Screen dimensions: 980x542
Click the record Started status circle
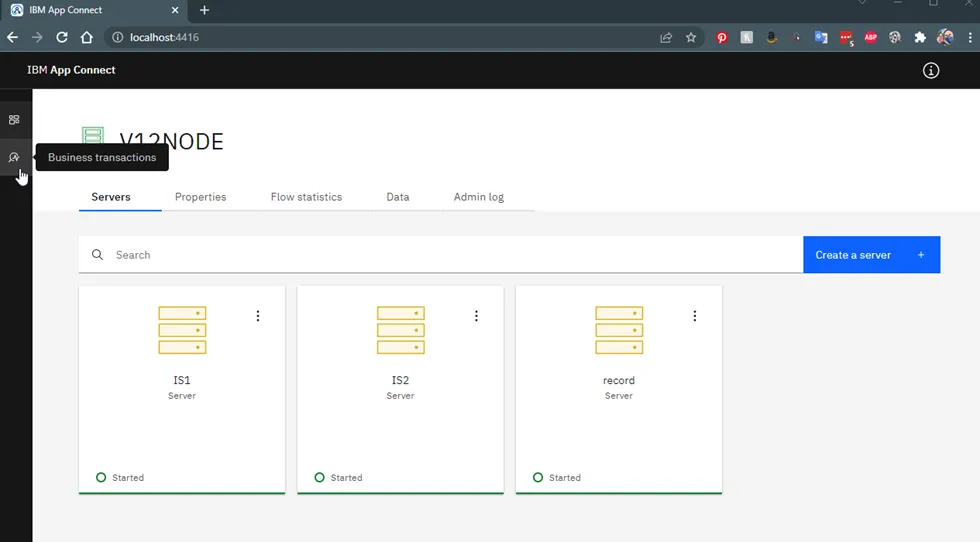(x=538, y=477)
